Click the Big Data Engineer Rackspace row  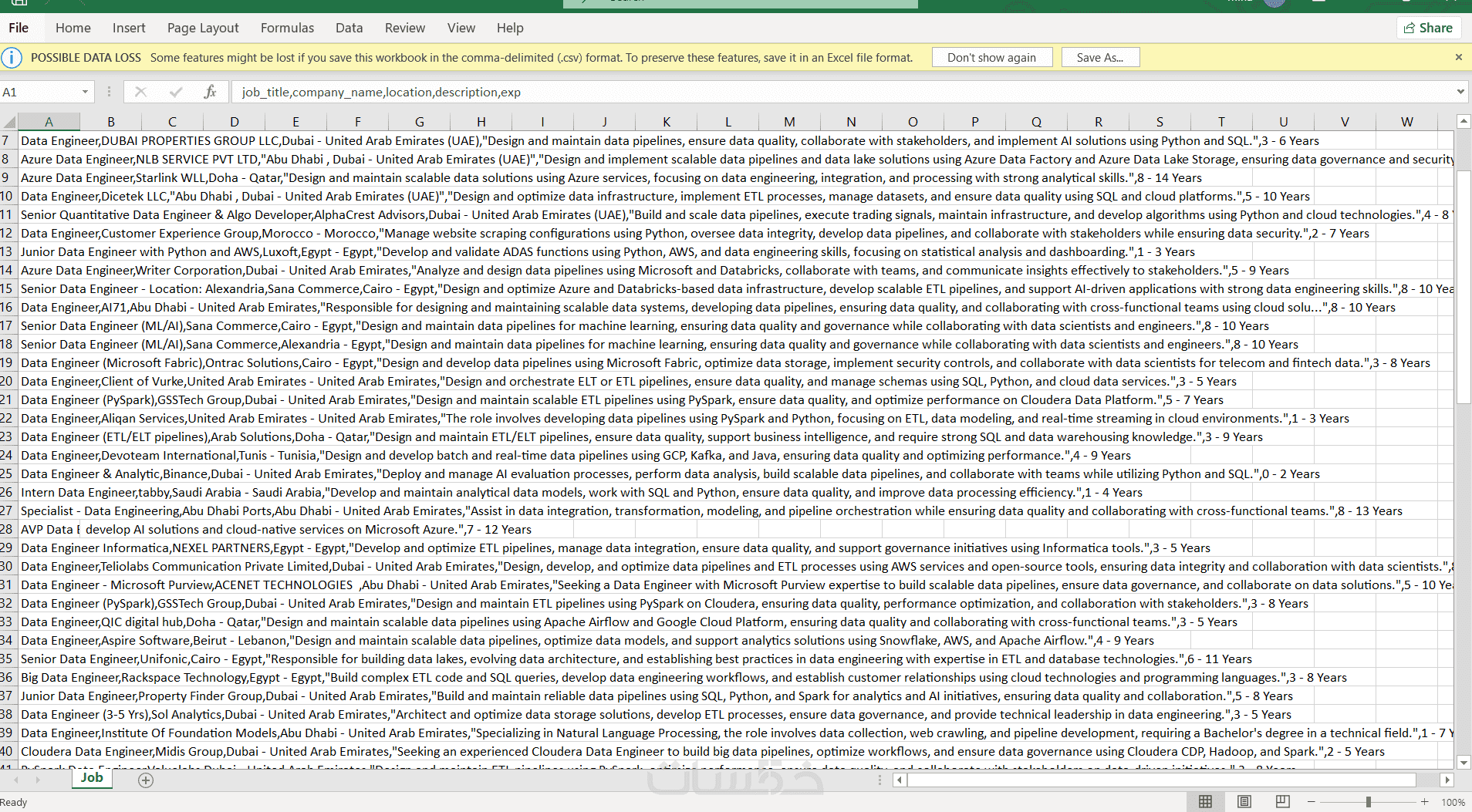684,677
